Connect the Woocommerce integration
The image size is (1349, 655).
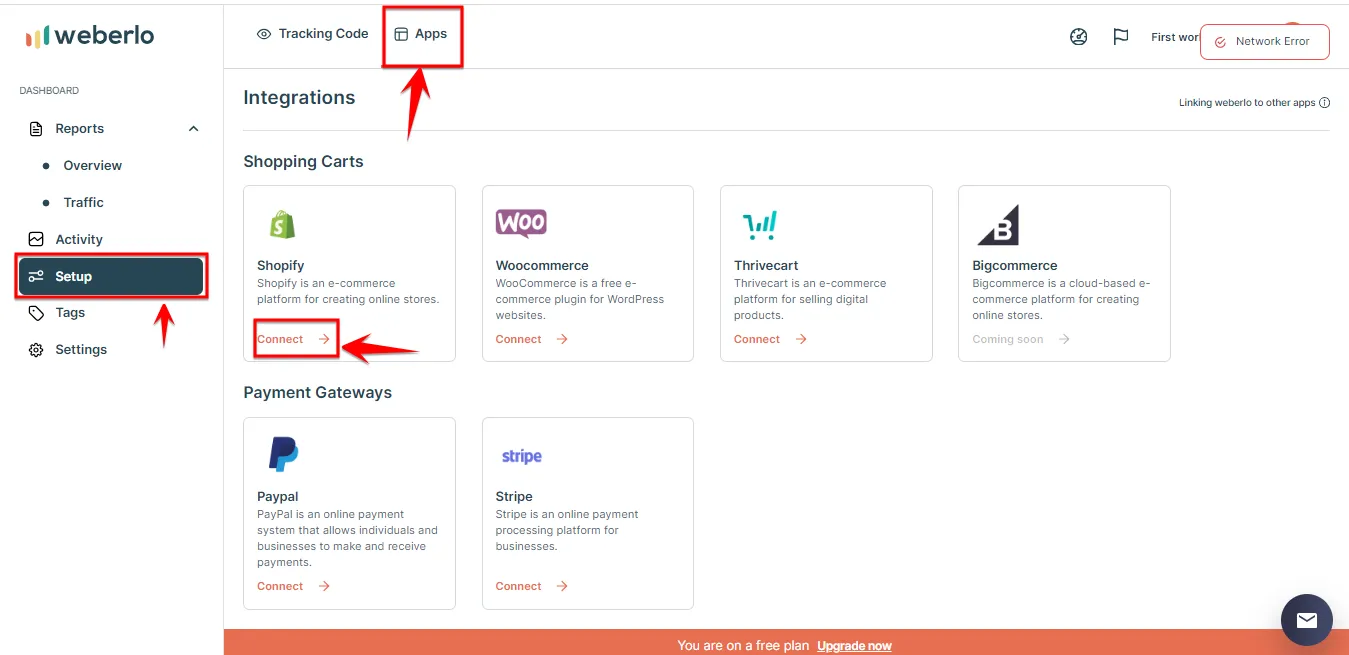click(x=532, y=339)
